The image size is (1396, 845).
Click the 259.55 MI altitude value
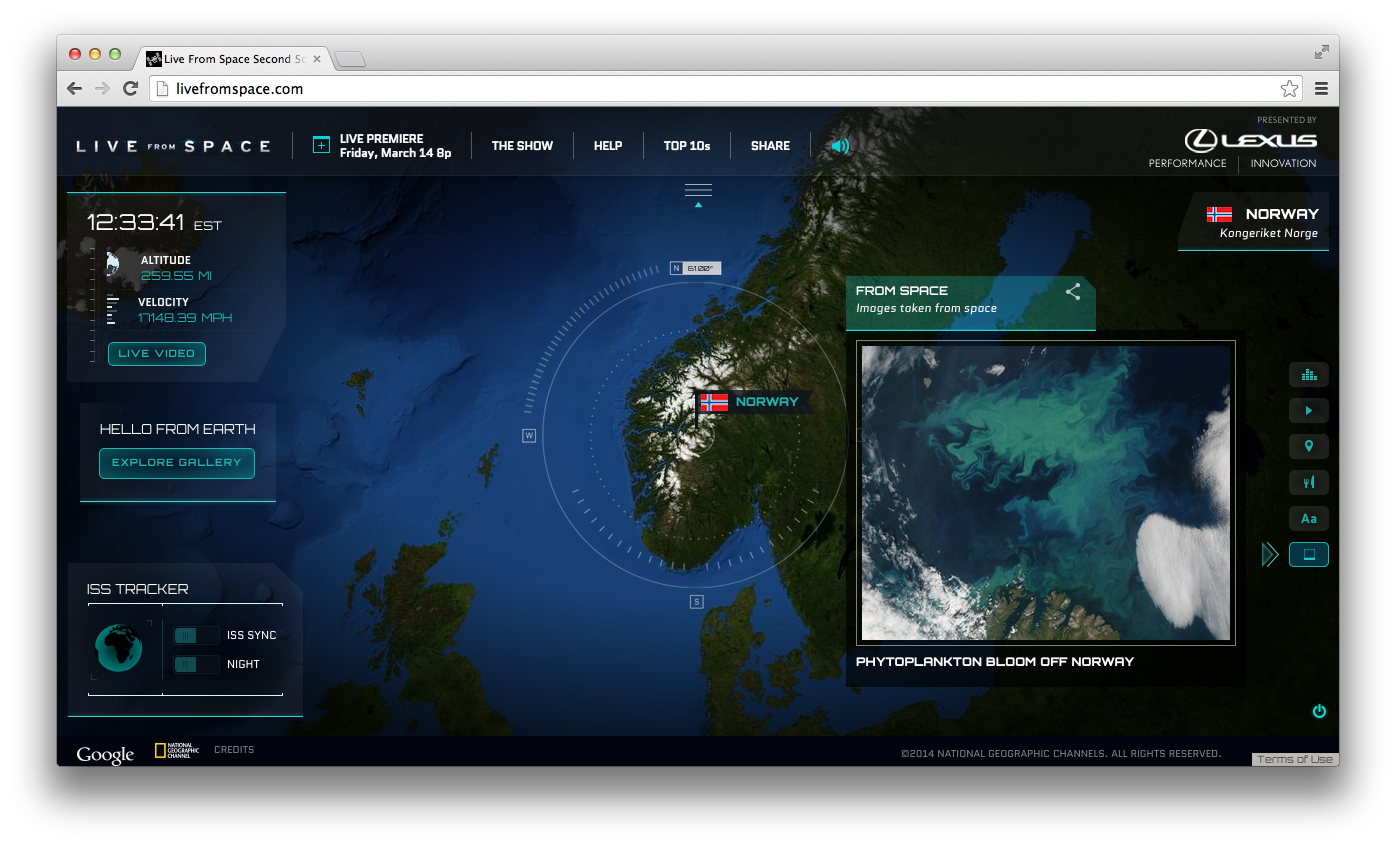tap(176, 277)
